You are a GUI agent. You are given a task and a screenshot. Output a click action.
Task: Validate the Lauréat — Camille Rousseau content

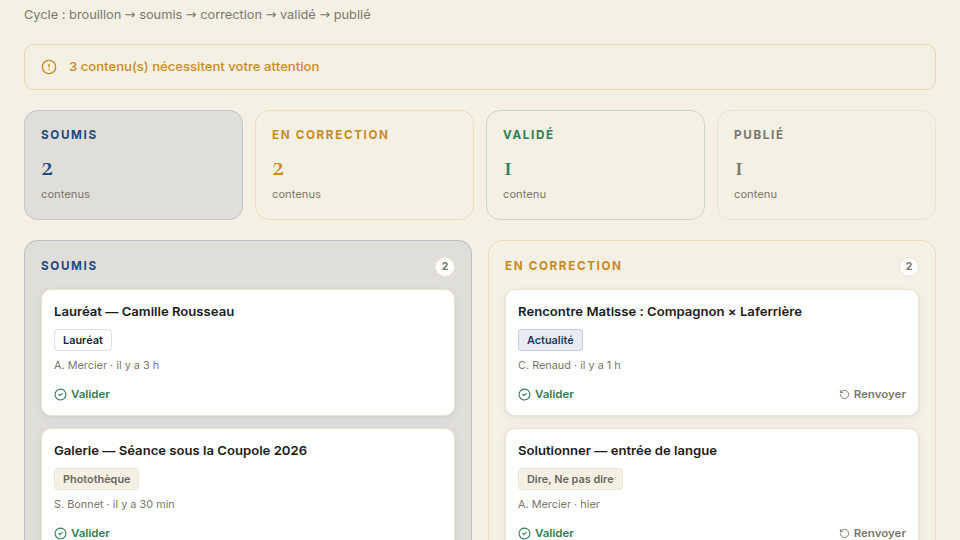click(x=82, y=394)
